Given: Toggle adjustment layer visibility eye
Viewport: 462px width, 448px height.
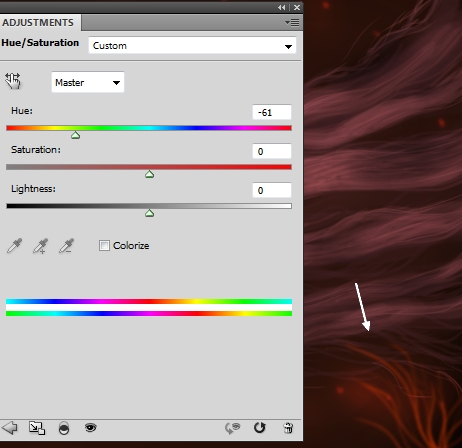Looking at the screenshot, I should [x=91, y=428].
